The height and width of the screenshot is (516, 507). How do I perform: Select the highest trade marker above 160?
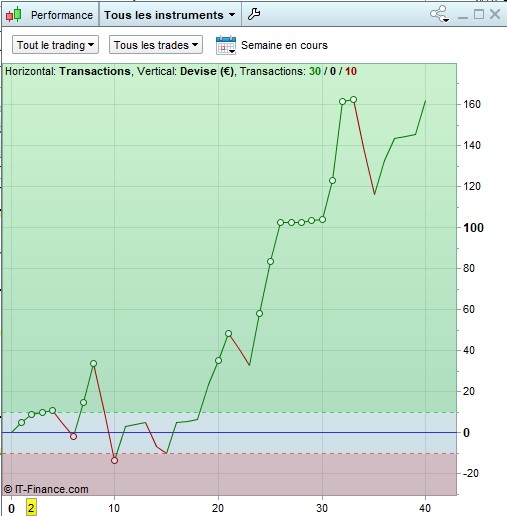353,100
